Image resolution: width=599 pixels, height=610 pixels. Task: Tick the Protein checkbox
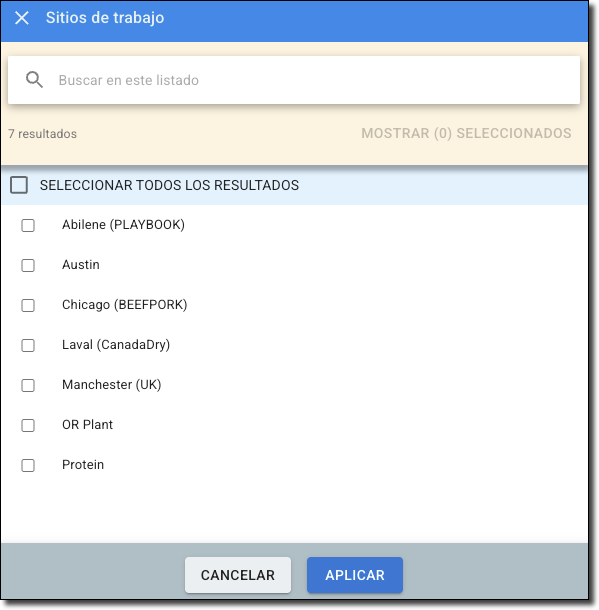coord(28,465)
